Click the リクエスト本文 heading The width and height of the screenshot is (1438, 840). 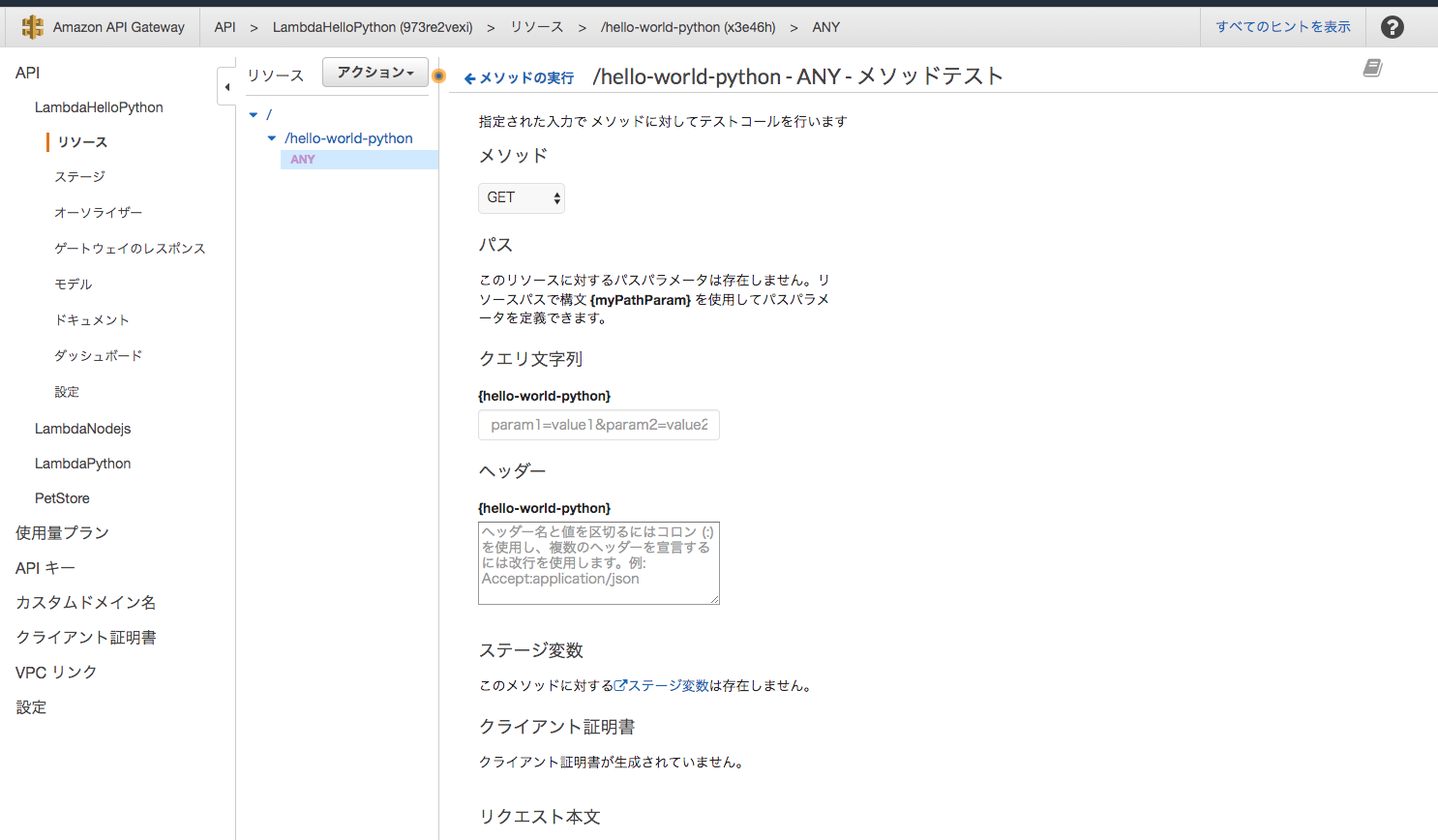539,817
